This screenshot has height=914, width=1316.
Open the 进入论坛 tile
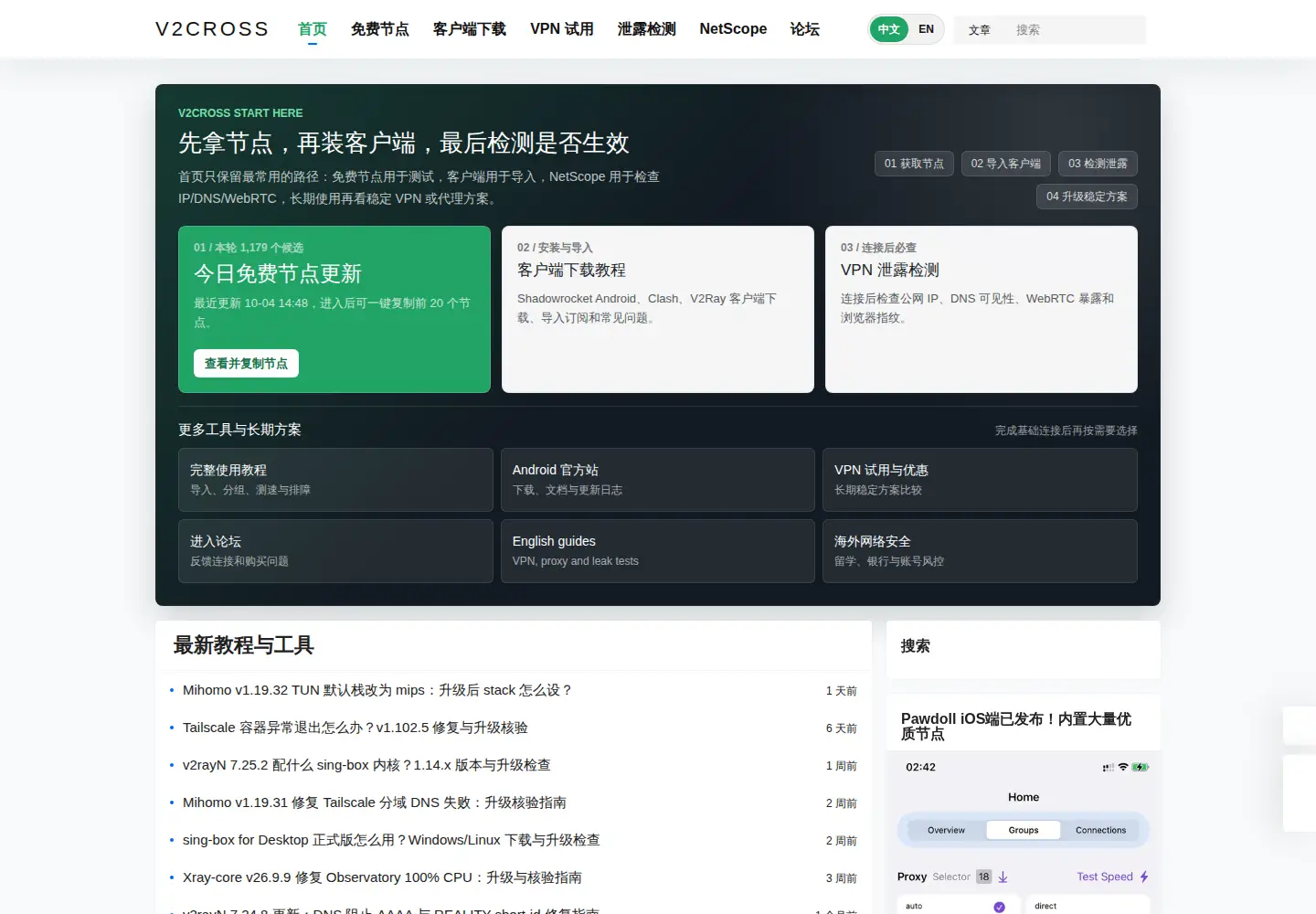(335, 551)
